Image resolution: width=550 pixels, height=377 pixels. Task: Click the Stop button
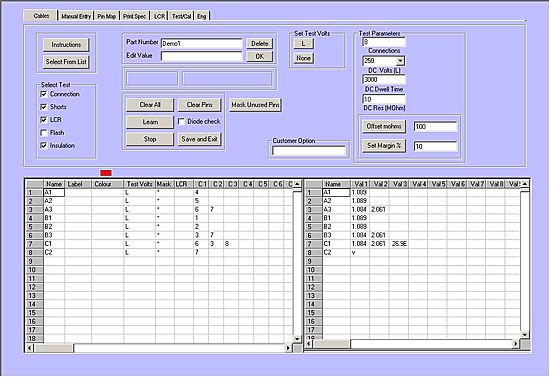point(150,139)
